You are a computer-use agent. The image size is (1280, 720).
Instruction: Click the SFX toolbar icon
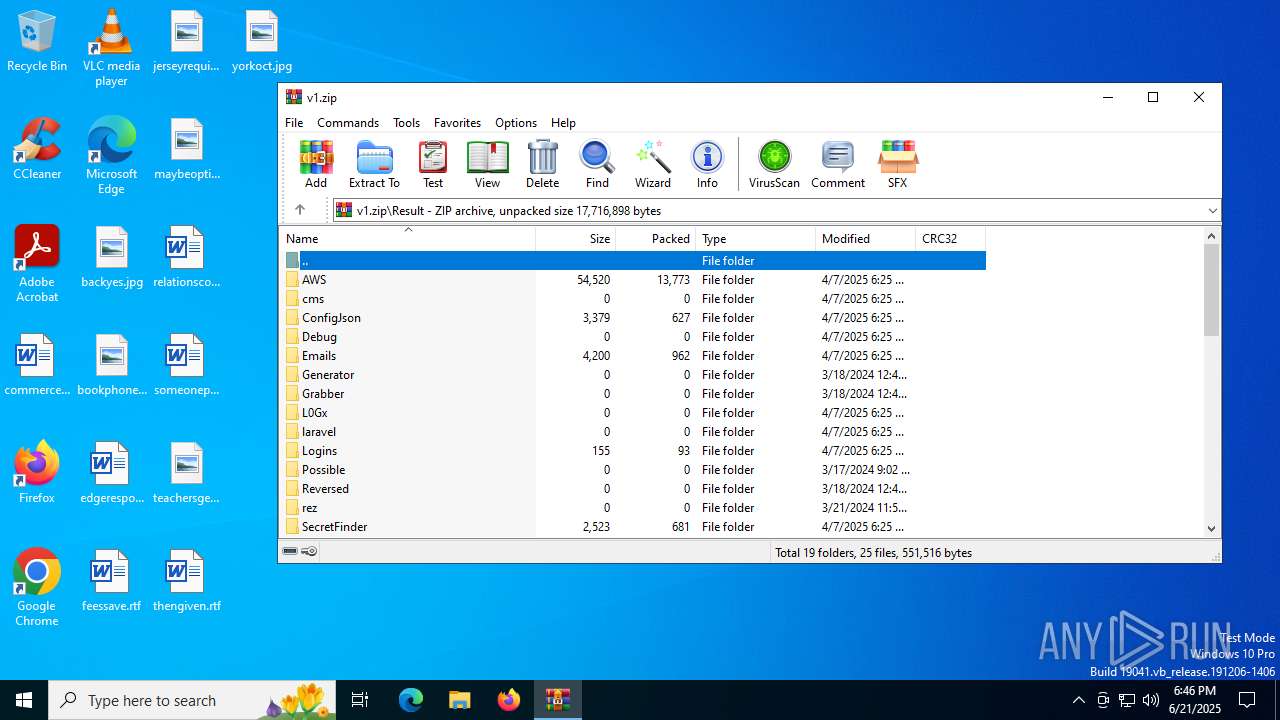(x=897, y=164)
